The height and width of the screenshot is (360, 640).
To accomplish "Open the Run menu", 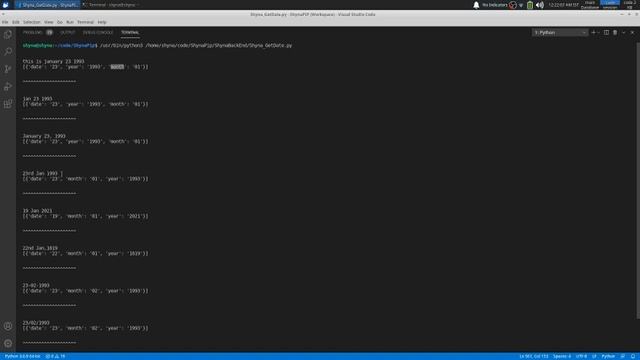I will (x=70, y=22).
